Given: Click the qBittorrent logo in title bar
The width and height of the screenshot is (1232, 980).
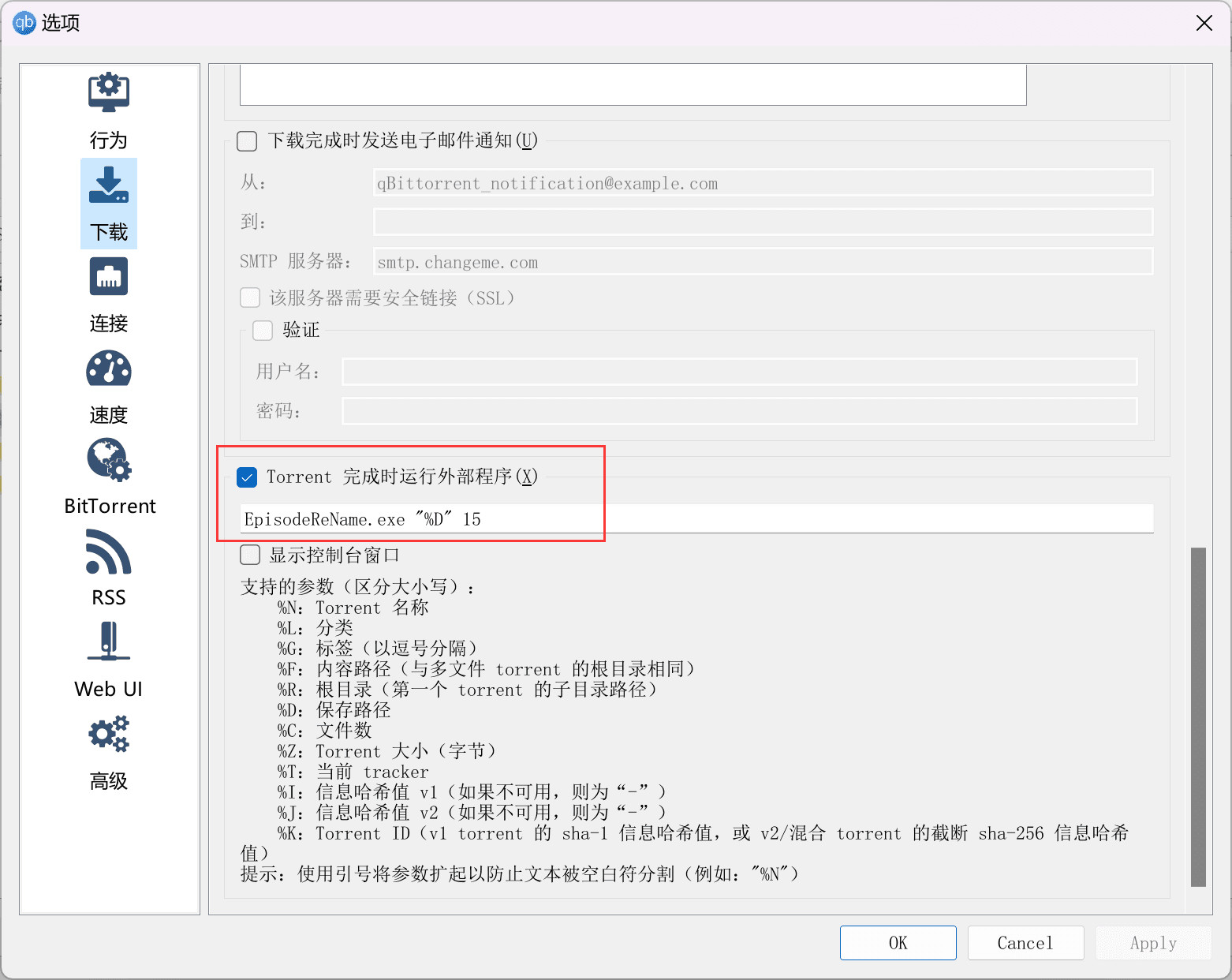Looking at the screenshot, I should coord(24,23).
